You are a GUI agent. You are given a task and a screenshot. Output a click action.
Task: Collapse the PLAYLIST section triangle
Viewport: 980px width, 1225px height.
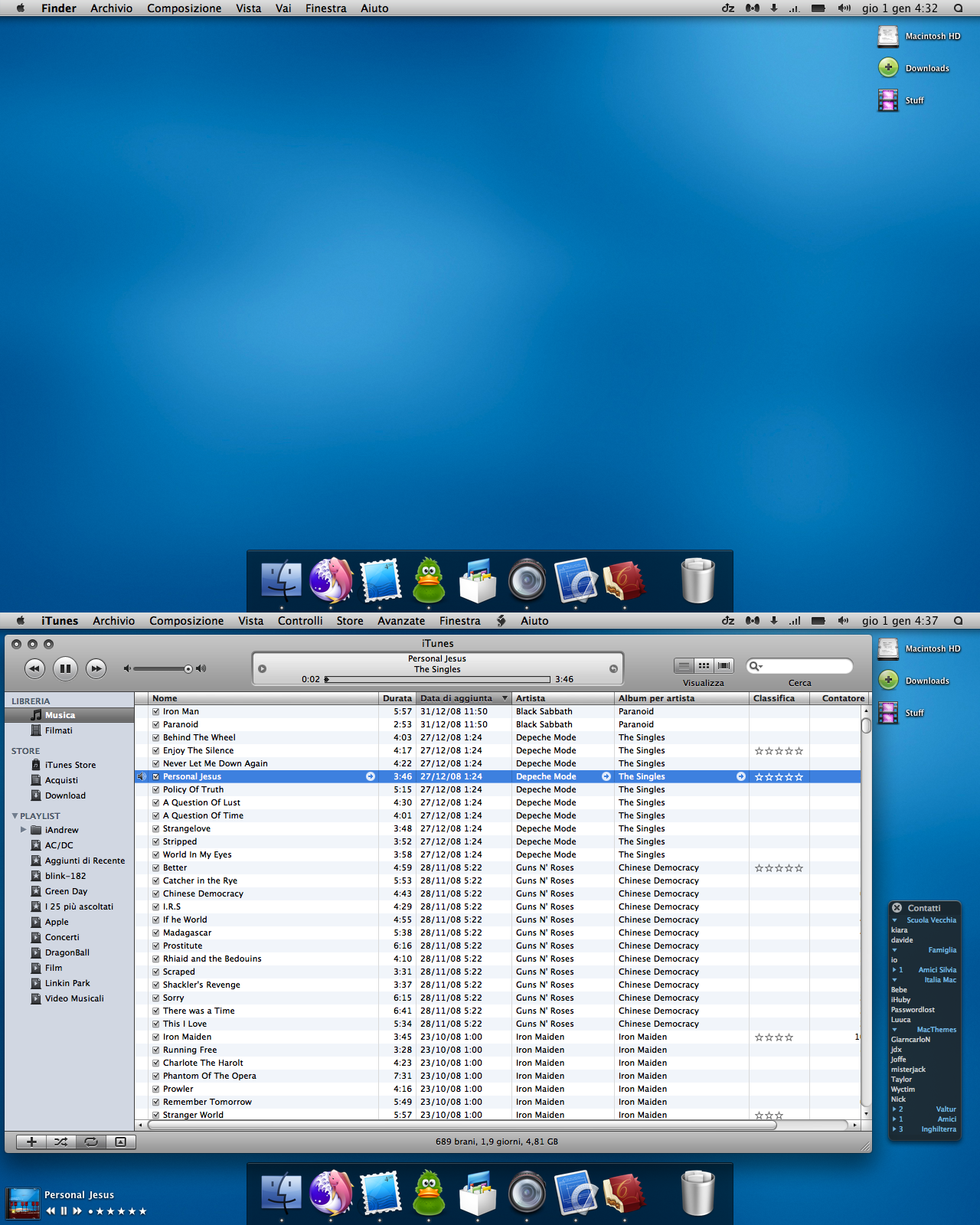pos(15,816)
